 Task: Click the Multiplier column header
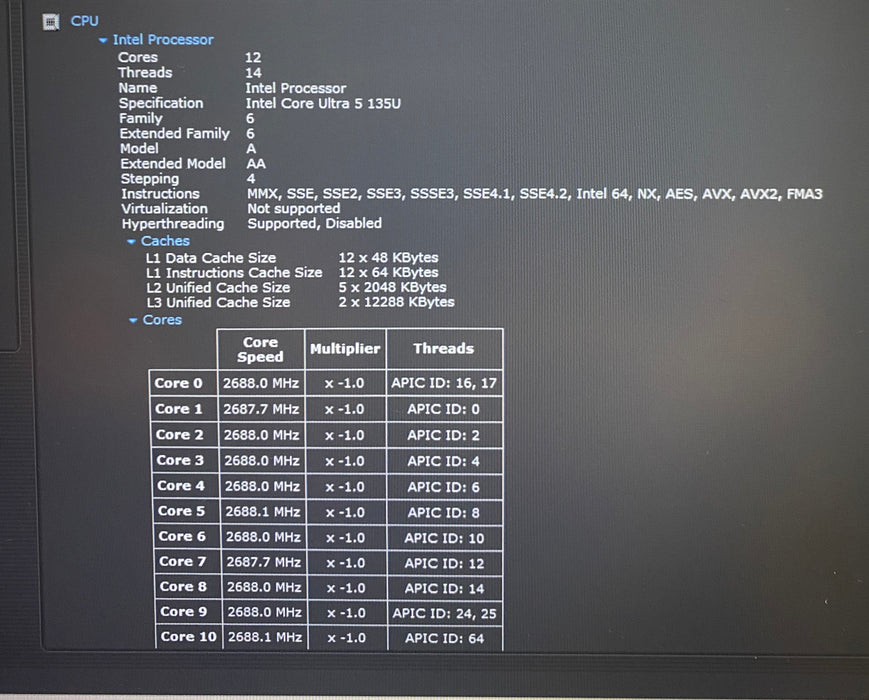pyautogui.click(x=345, y=349)
